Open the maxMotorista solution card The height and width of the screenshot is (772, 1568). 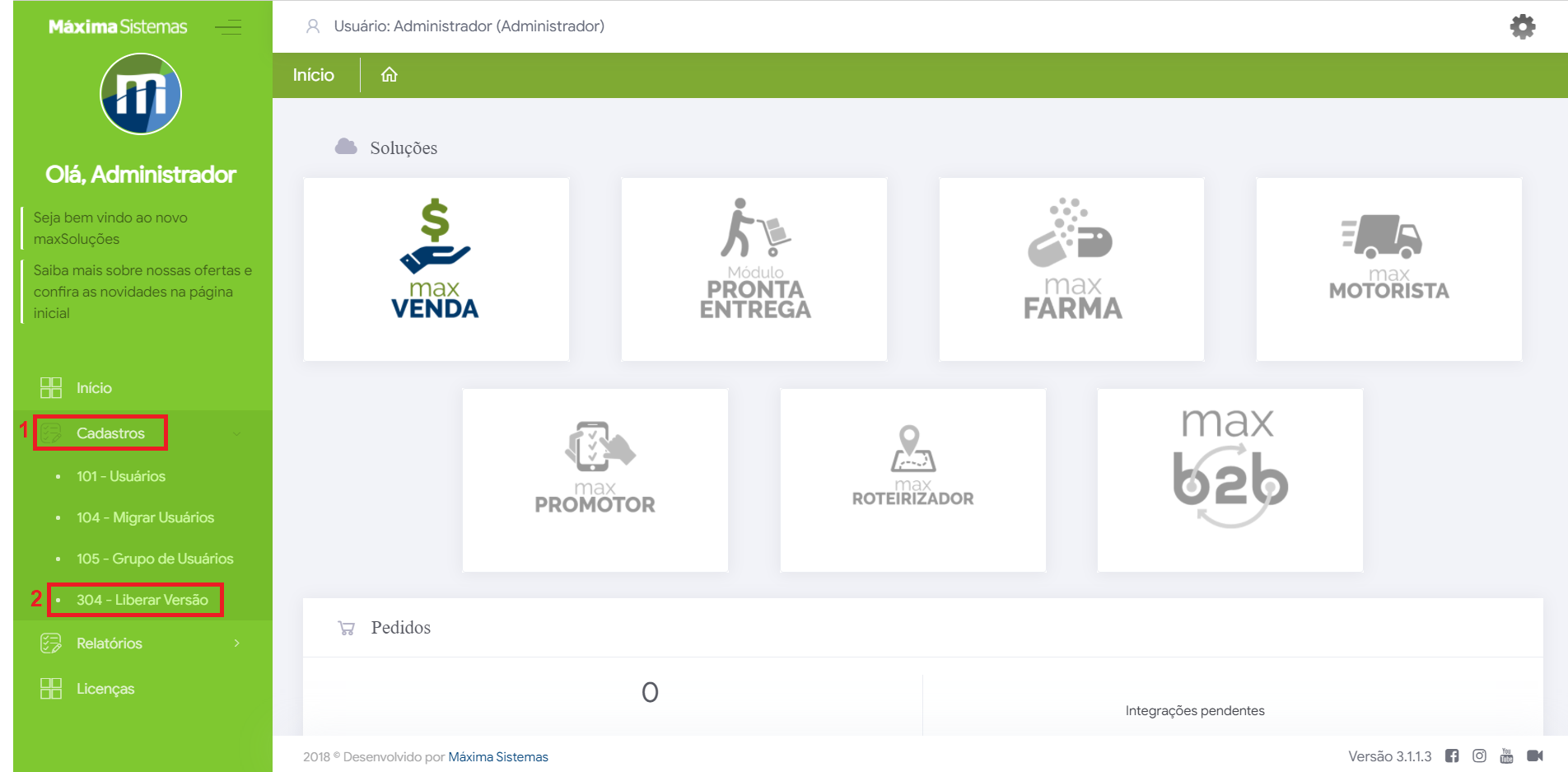pos(1388,269)
